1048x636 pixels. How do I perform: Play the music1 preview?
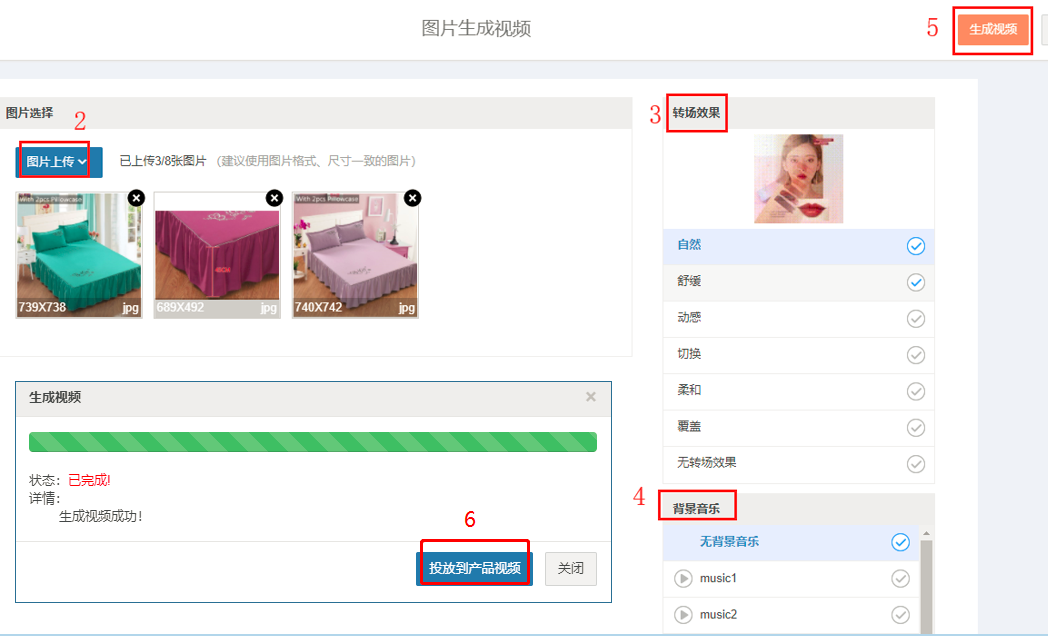tap(683, 578)
